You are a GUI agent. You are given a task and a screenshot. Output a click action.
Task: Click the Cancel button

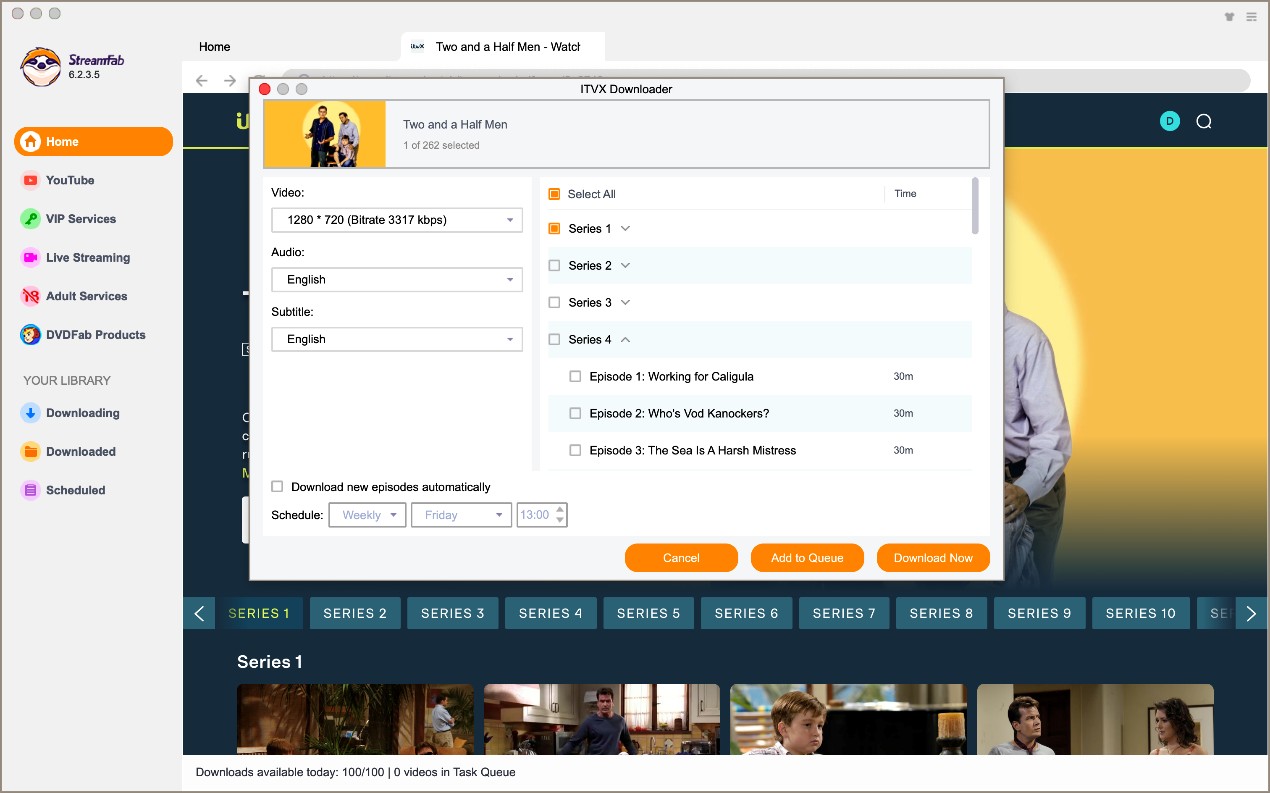click(x=681, y=558)
